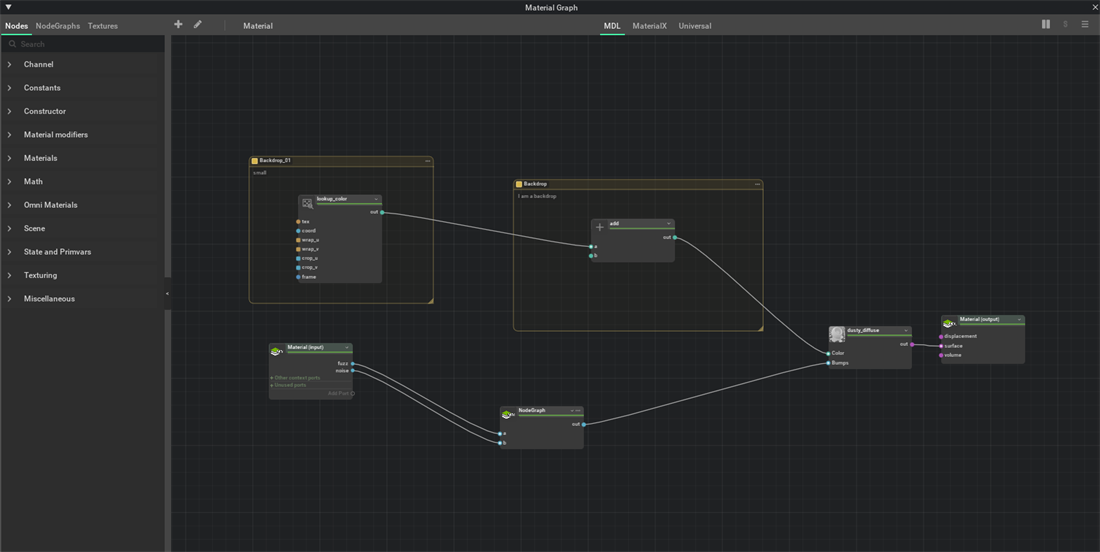
Task: Click the fuzz port on Material (input)
Action: (352, 363)
